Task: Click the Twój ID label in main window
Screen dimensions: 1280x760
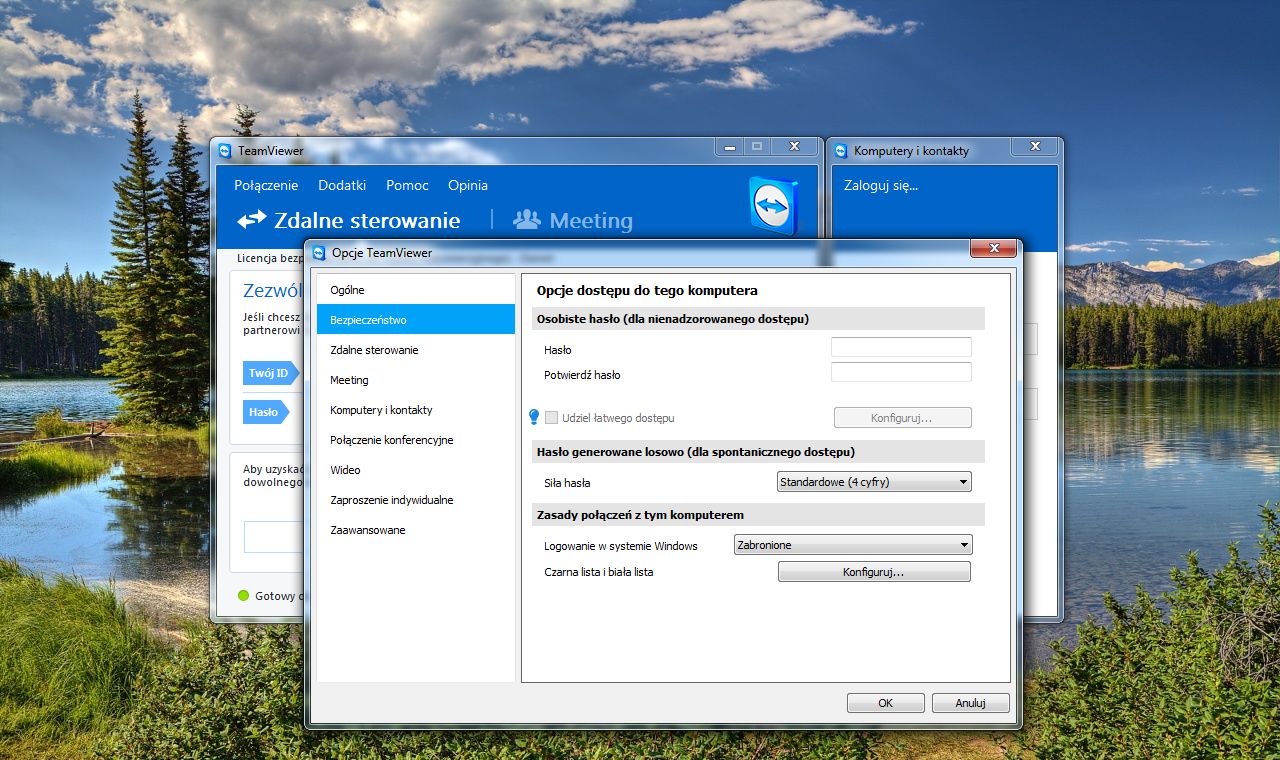Action: coord(269,373)
